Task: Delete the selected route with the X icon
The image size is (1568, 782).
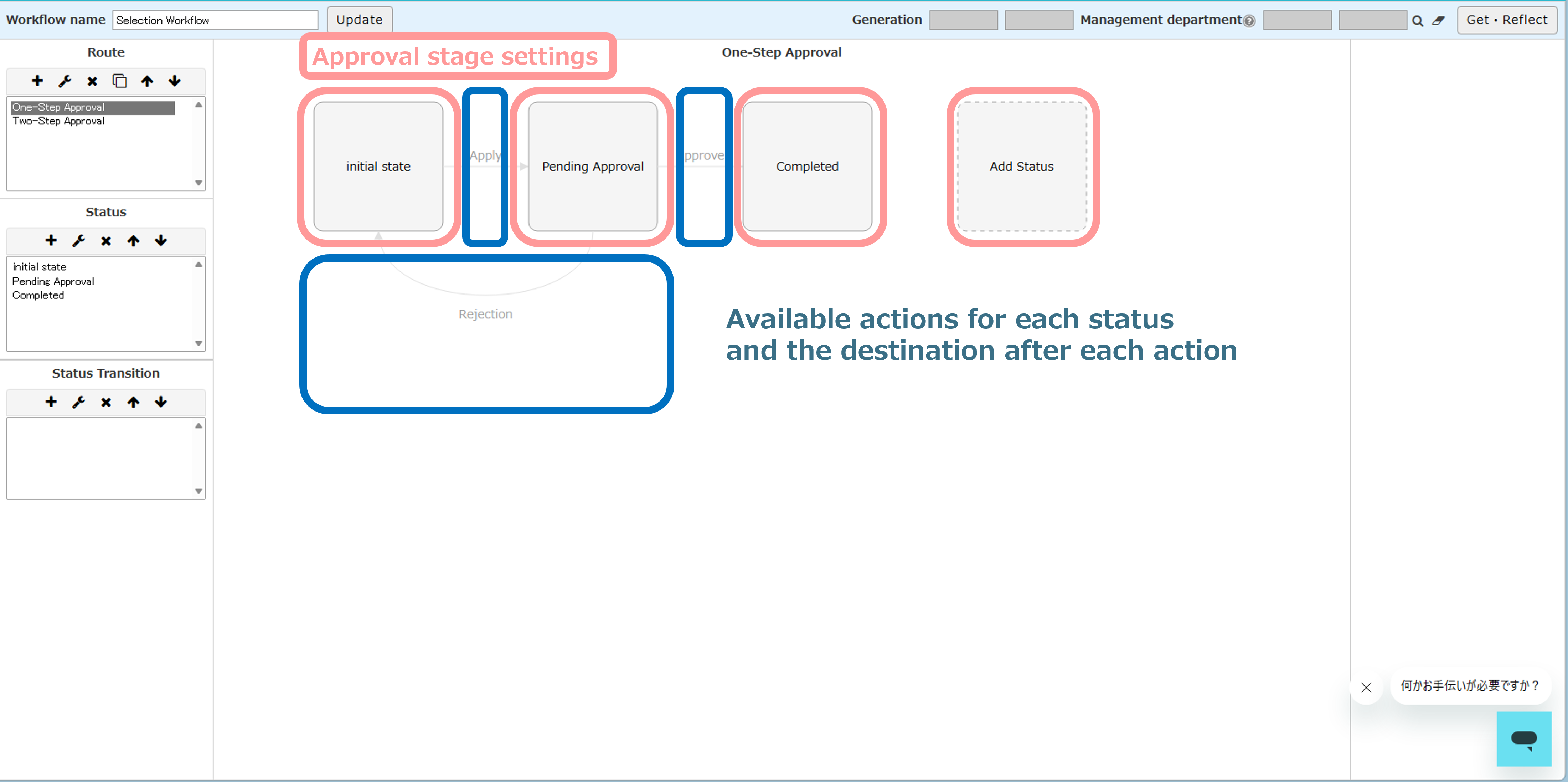Action: [x=92, y=81]
